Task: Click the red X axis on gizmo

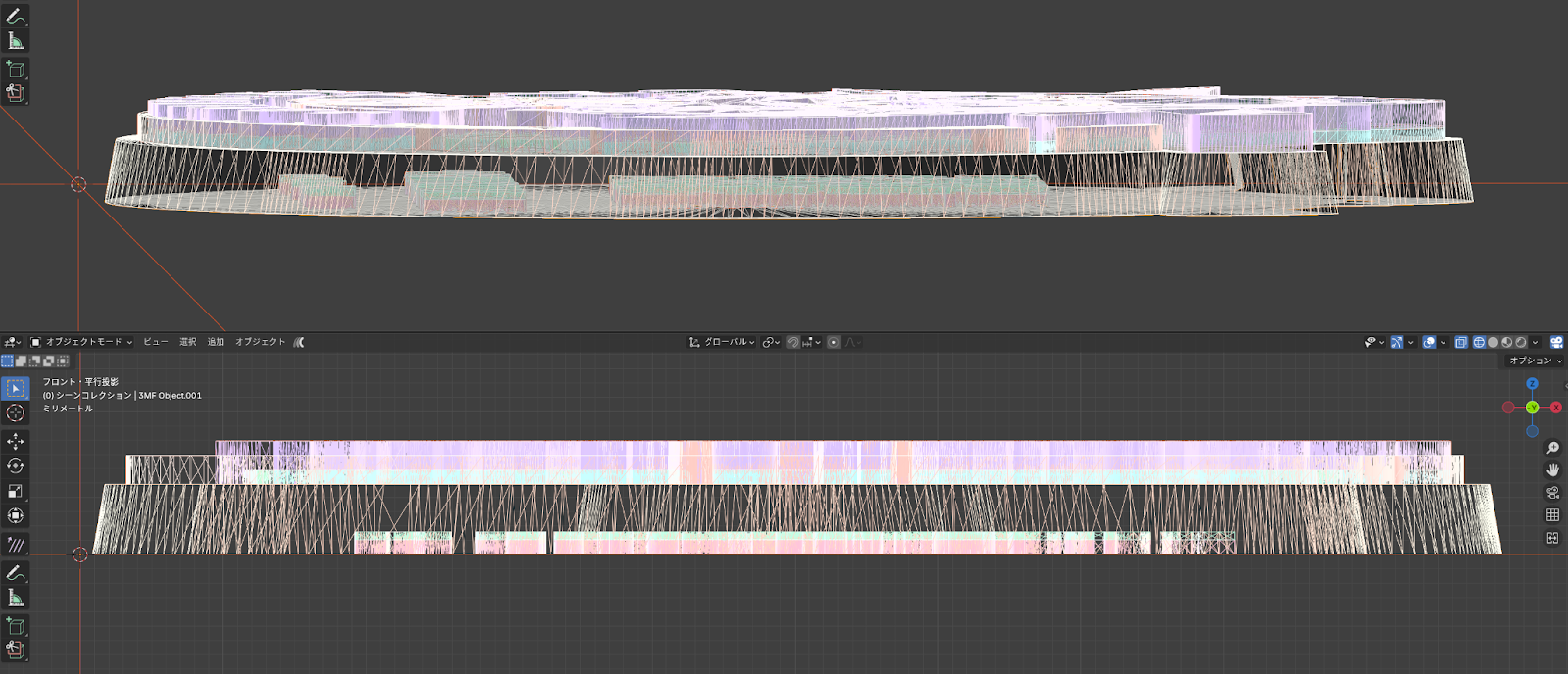Action: (1555, 408)
